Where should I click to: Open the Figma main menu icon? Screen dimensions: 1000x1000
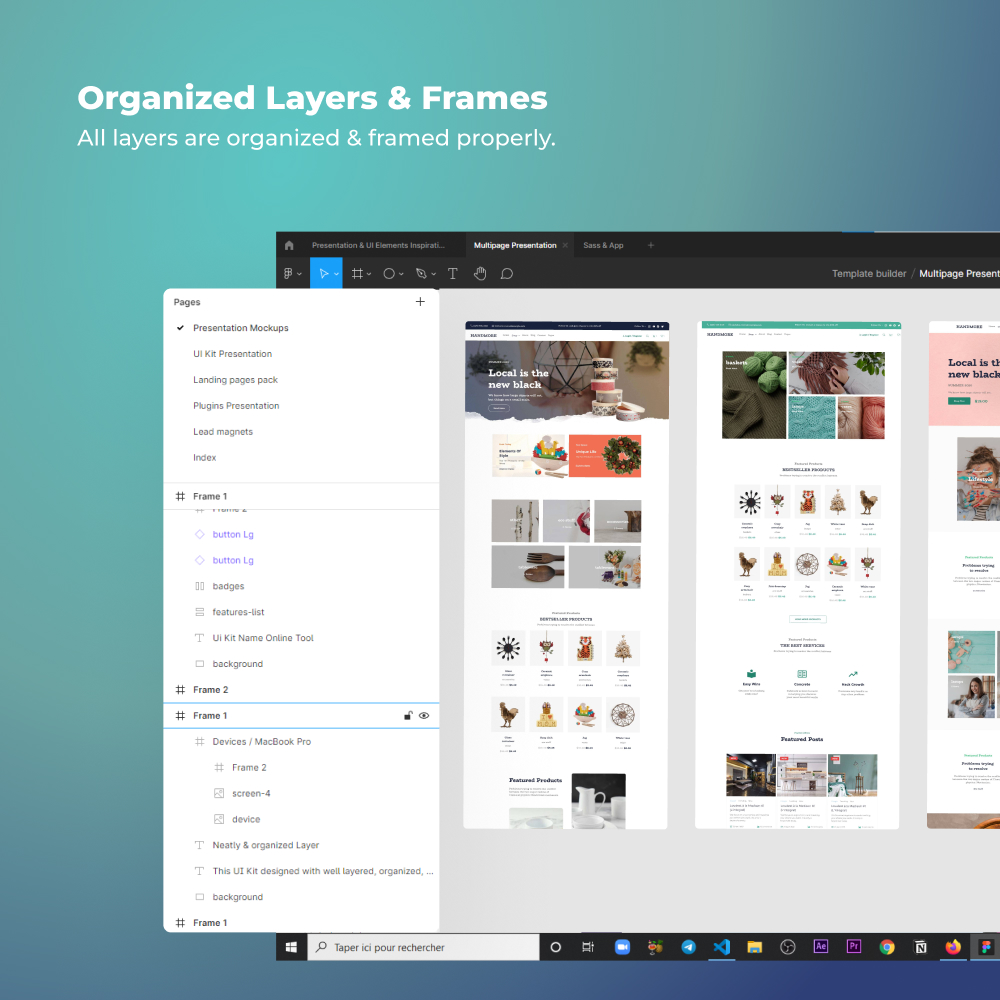point(288,274)
